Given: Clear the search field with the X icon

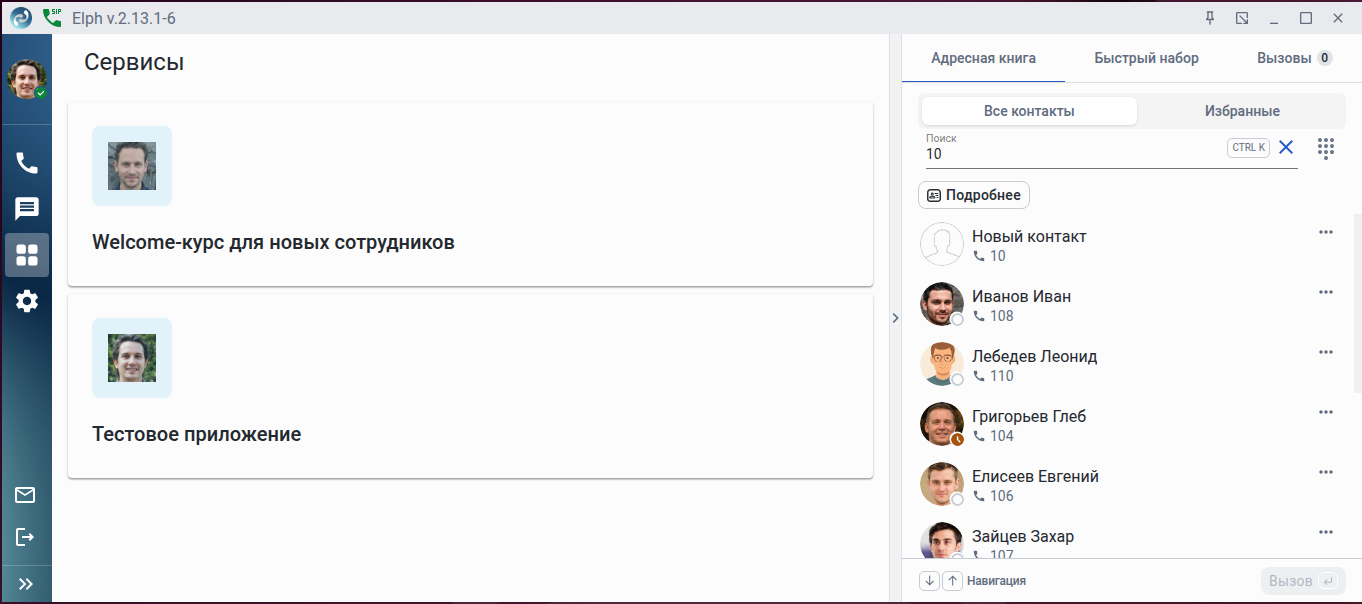Looking at the screenshot, I should (x=1286, y=148).
